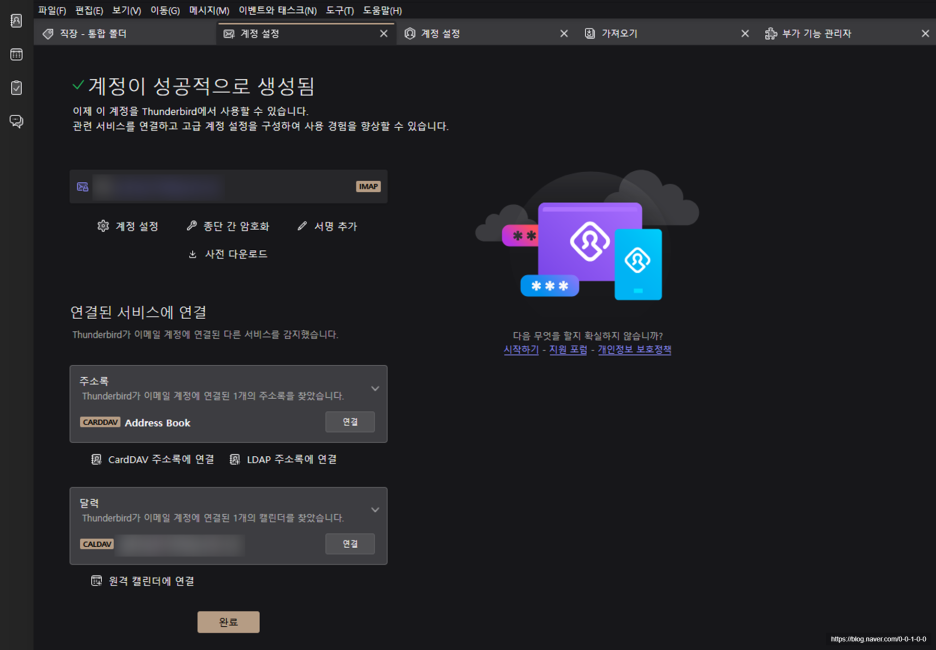Open 계정 설정 for the new account
This screenshot has width=936, height=650.
pos(128,226)
